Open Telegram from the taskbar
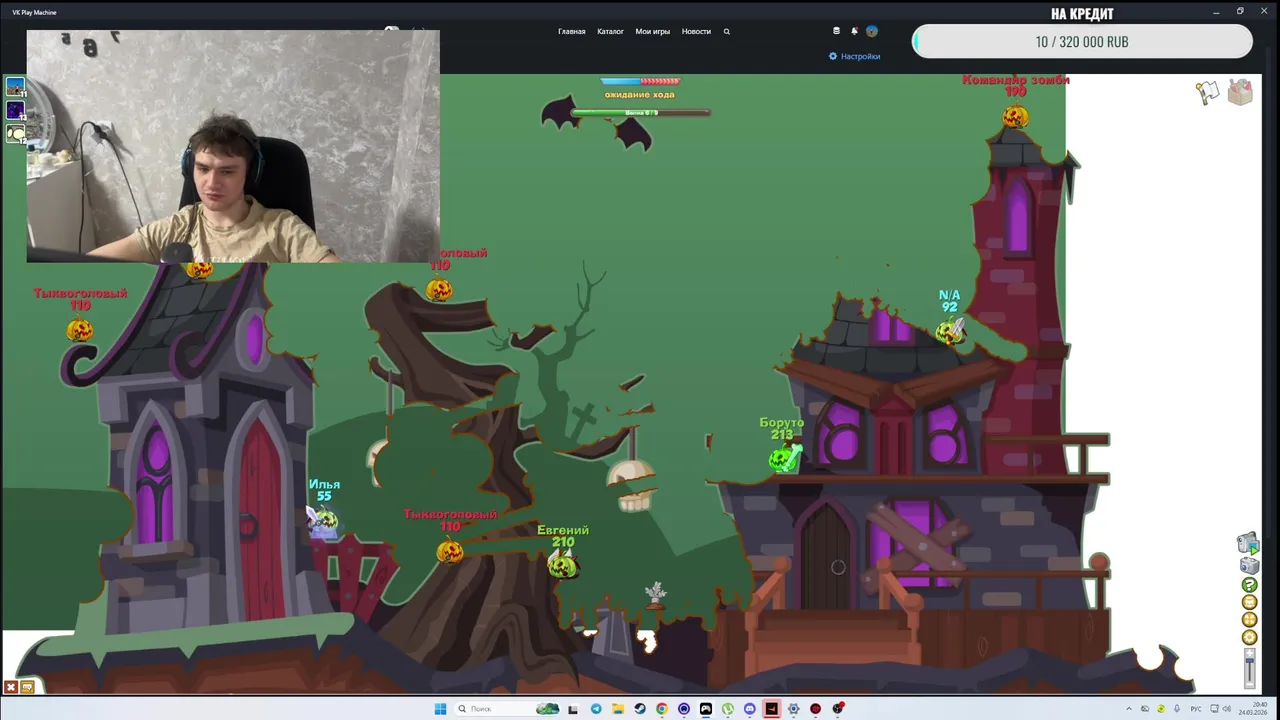This screenshot has width=1280, height=720. [596, 709]
